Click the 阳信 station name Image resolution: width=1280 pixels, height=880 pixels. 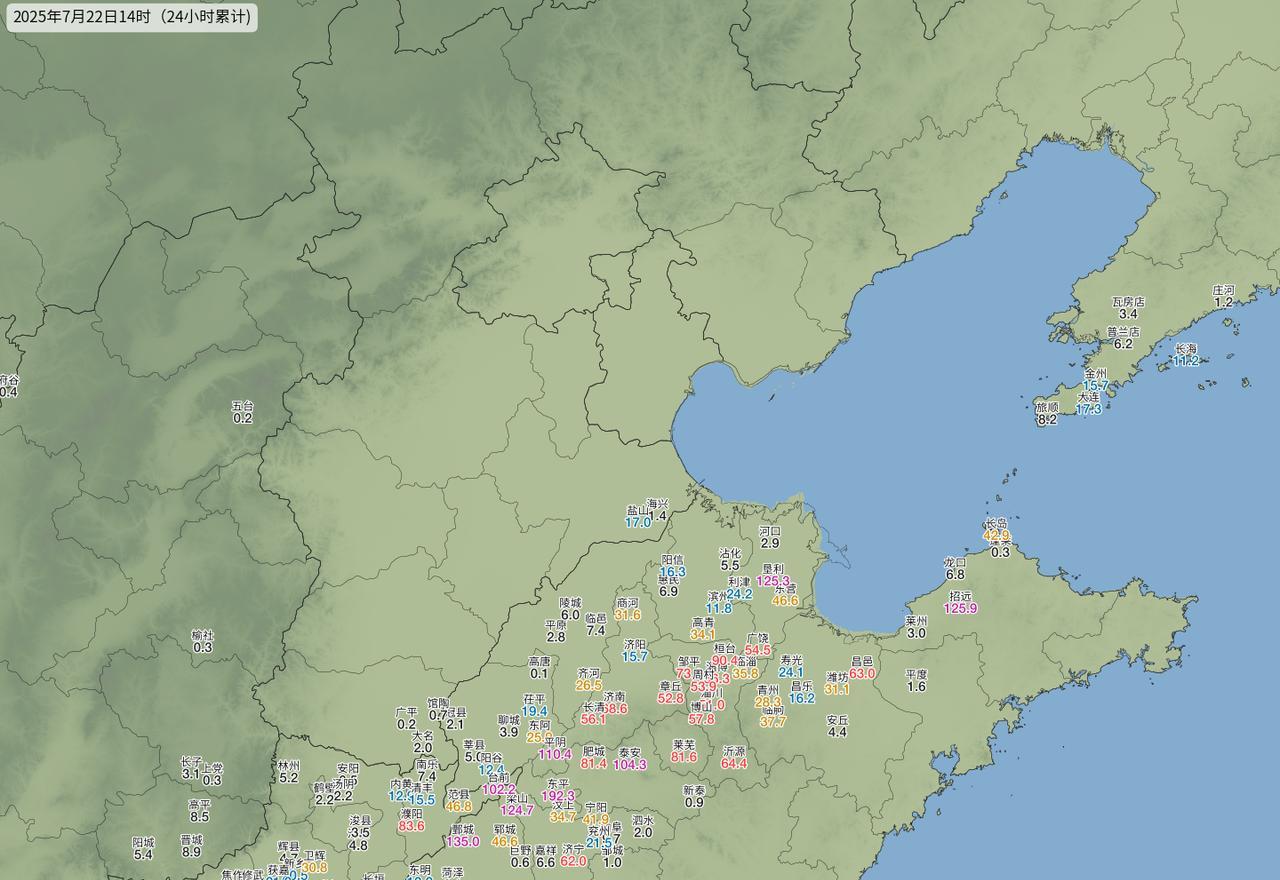(672, 560)
